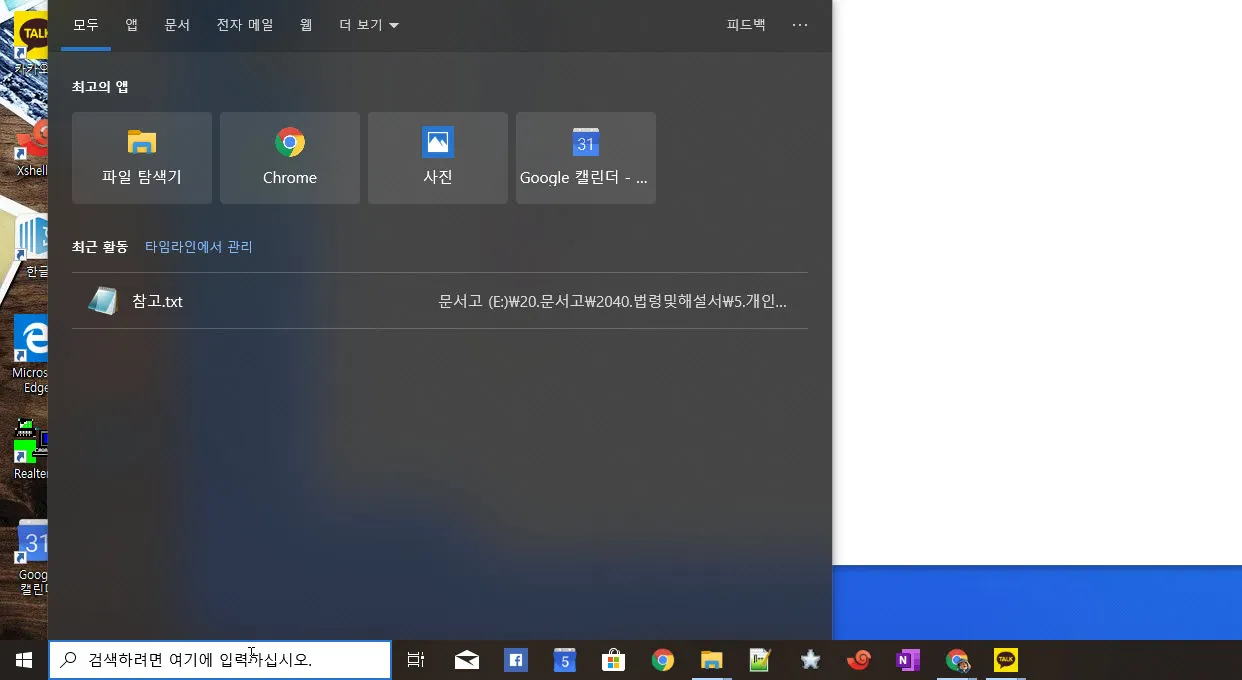Start the Google 캘린더 app tile

tap(585, 157)
